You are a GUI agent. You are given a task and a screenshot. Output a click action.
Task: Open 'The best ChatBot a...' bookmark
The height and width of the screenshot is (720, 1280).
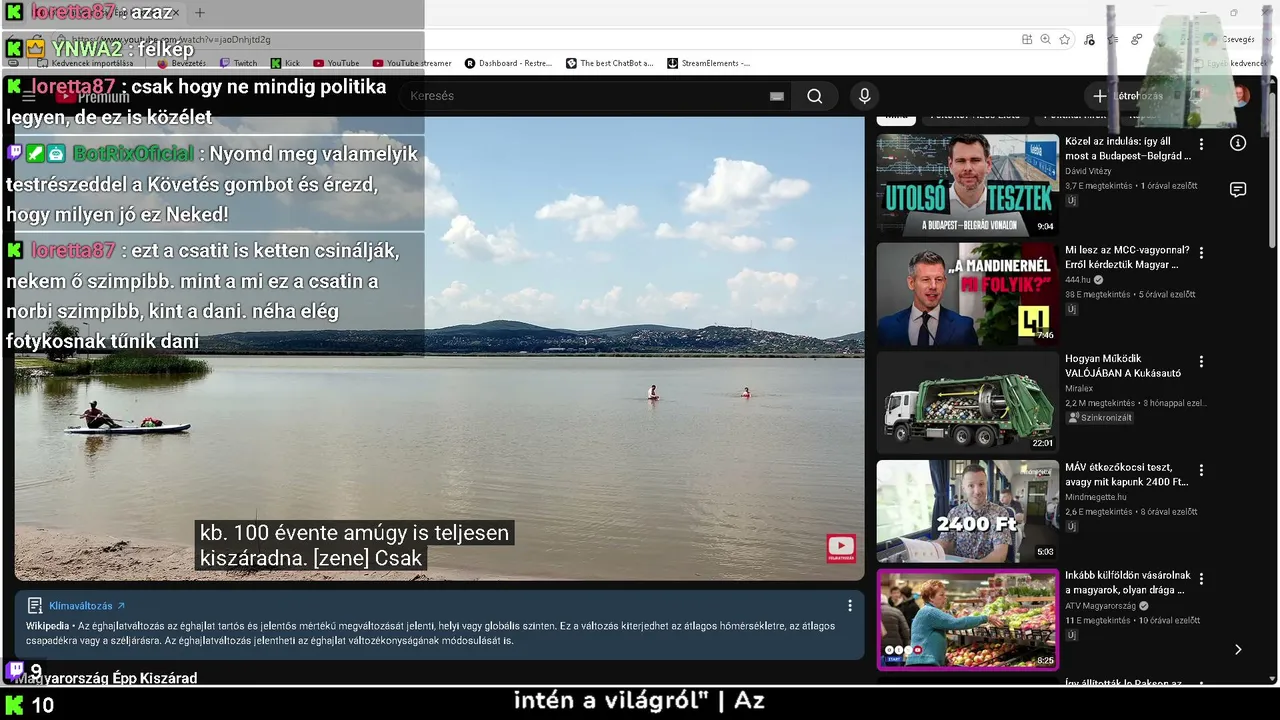pyautogui.click(x=609, y=63)
